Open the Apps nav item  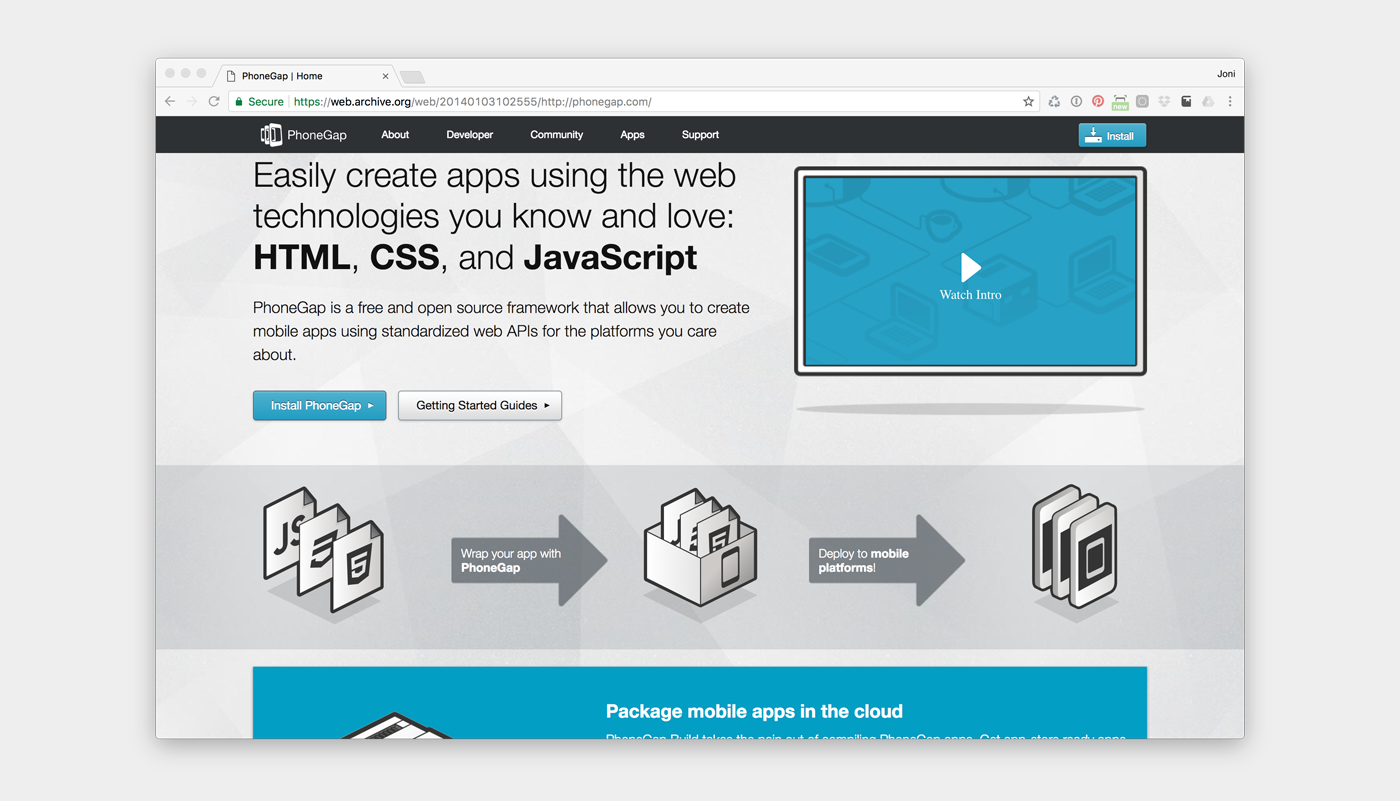632,135
